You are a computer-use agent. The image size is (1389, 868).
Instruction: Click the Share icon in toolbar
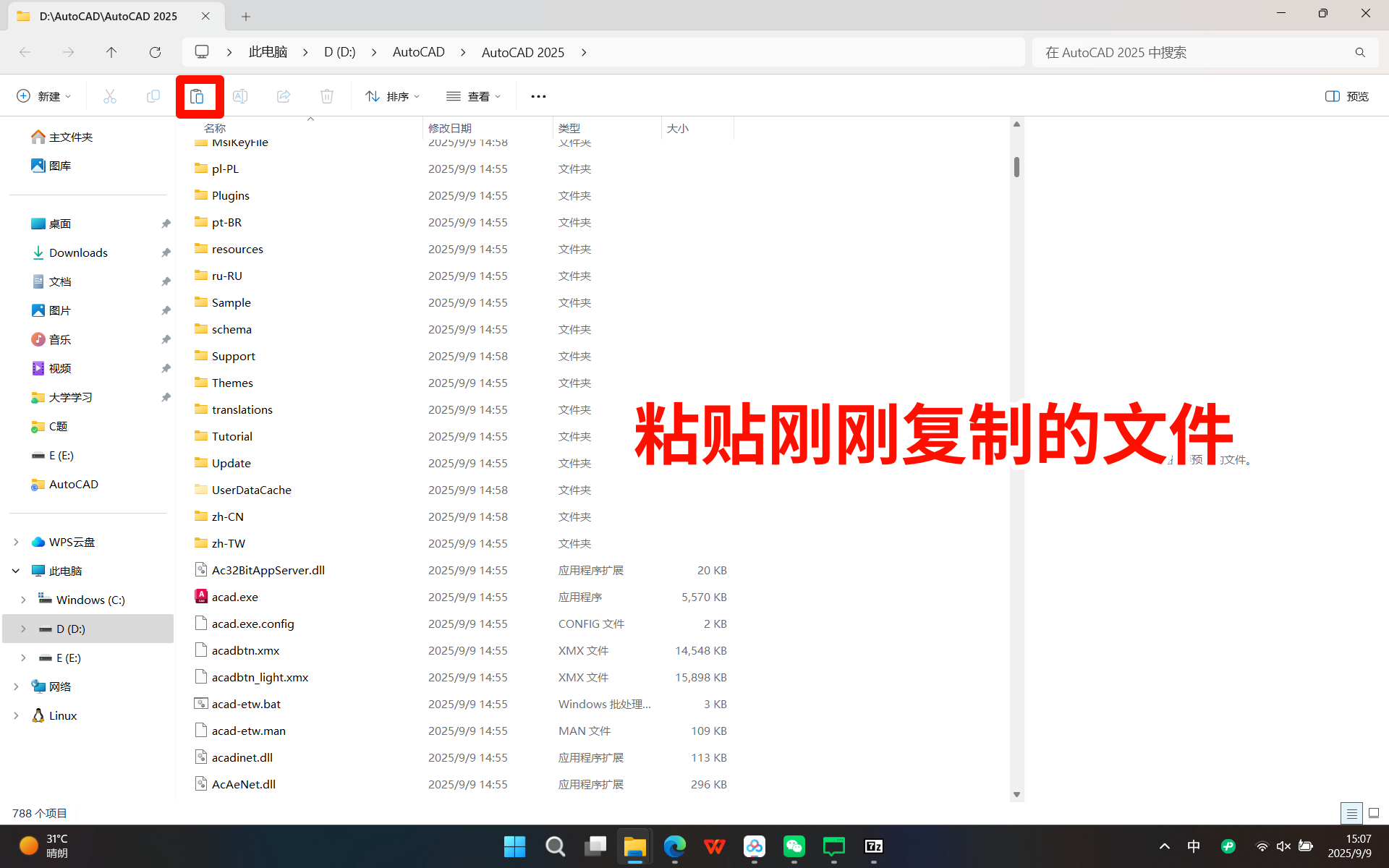click(x=284, y=96)
